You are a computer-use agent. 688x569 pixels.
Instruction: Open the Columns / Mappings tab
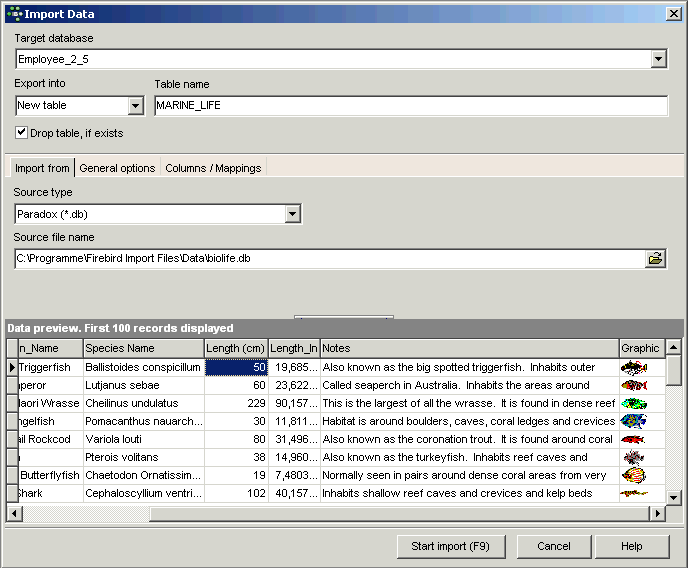[x=213, y=168]
